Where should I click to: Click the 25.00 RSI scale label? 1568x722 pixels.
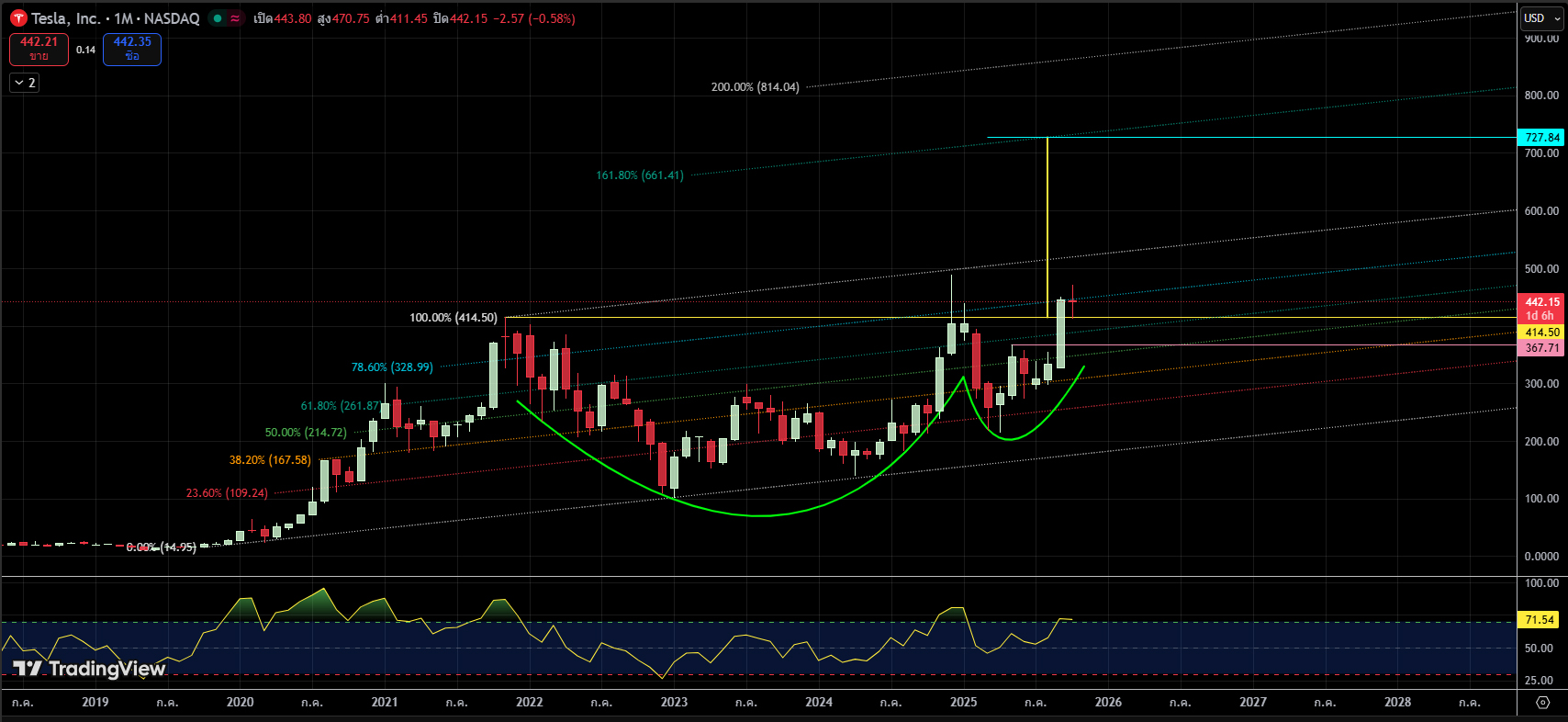[1540, 681]
